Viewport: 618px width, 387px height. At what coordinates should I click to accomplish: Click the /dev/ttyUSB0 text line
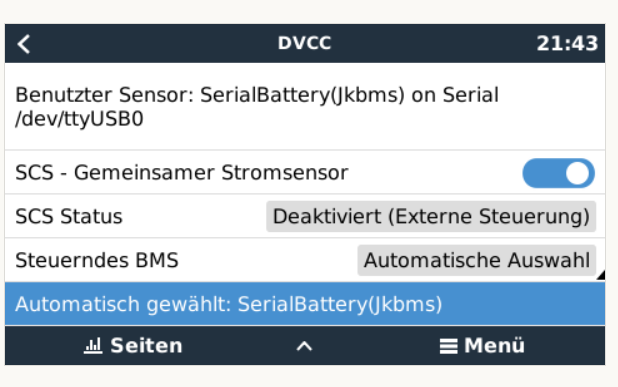(x=79, y=119)
